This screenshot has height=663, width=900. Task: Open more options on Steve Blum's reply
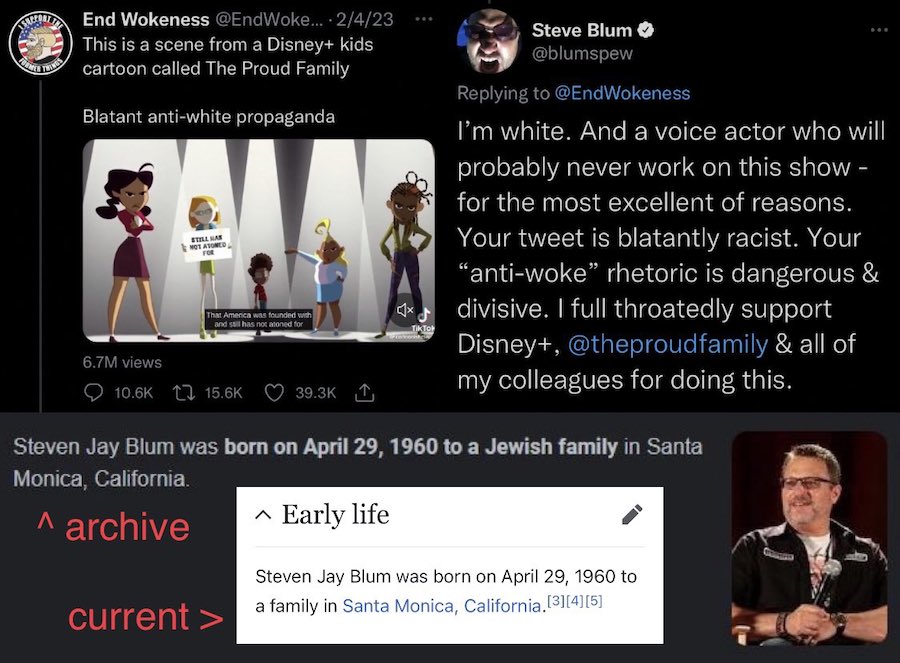coord(879,30)
